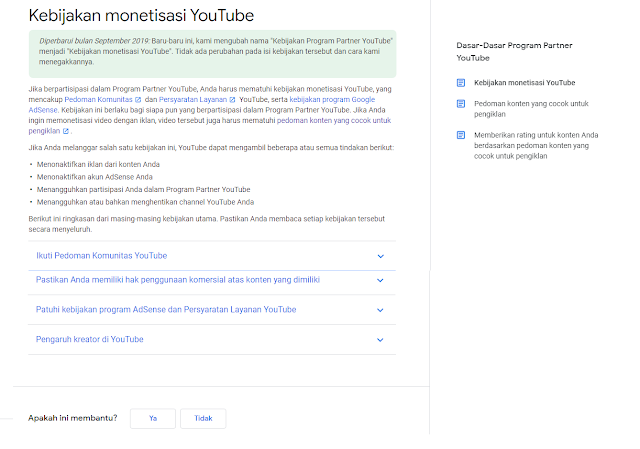Click external-link icon next to Persyaratan Layanan
Viewport: 640px width, 449px height.
pyautogui.click(x=232, y=100)
